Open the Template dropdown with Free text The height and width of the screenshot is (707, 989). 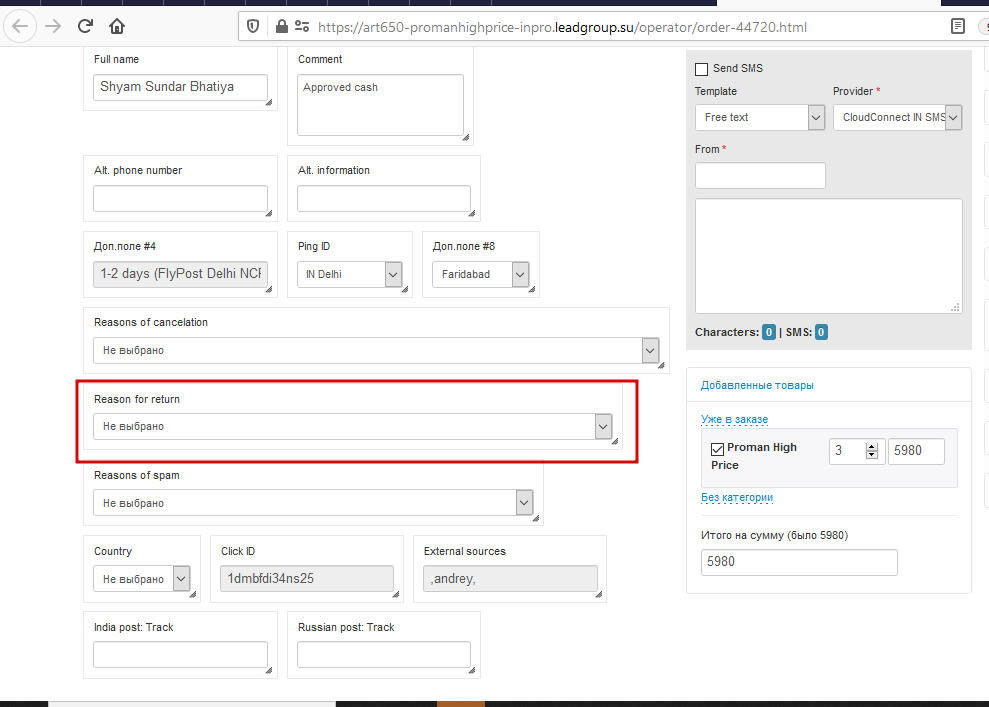pyautogui.click(x=760, y=117)
